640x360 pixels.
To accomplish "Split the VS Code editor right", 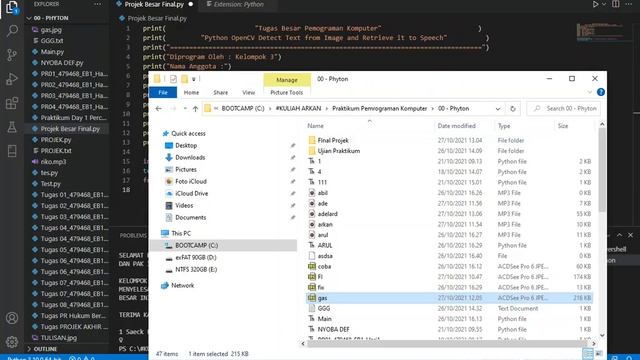I will (616, 4).
